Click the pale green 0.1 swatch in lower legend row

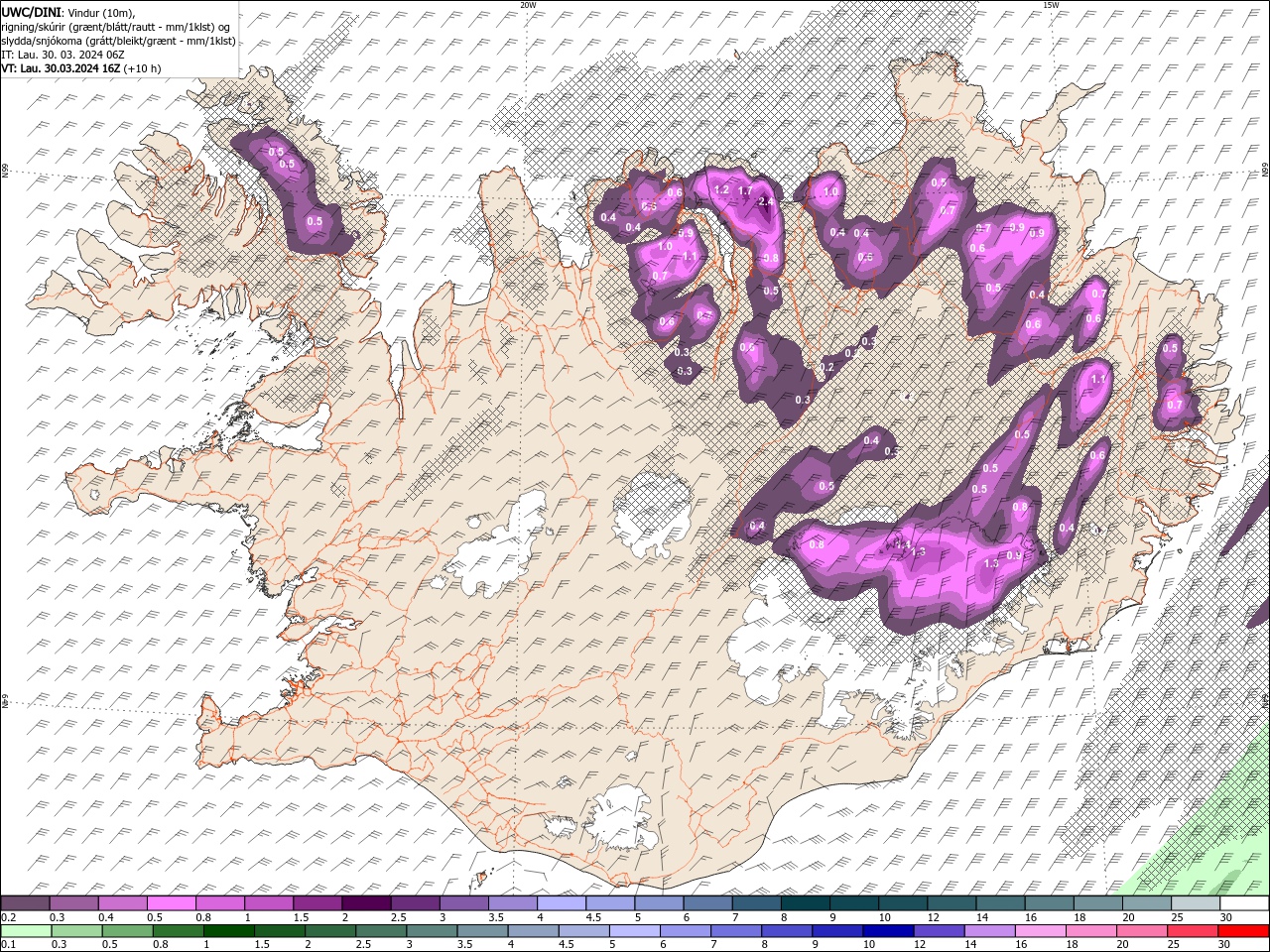(x=25, y=930)
